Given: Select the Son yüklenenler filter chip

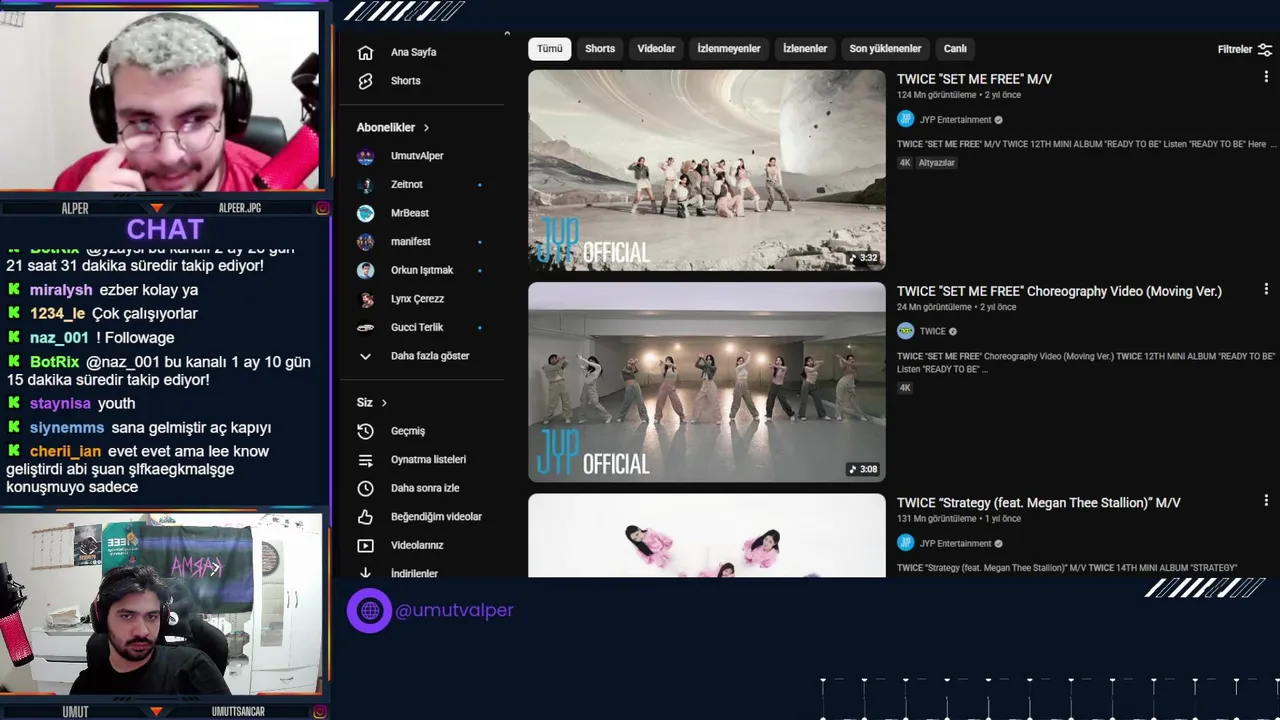Looking at the screenshot, I should 885,49.
